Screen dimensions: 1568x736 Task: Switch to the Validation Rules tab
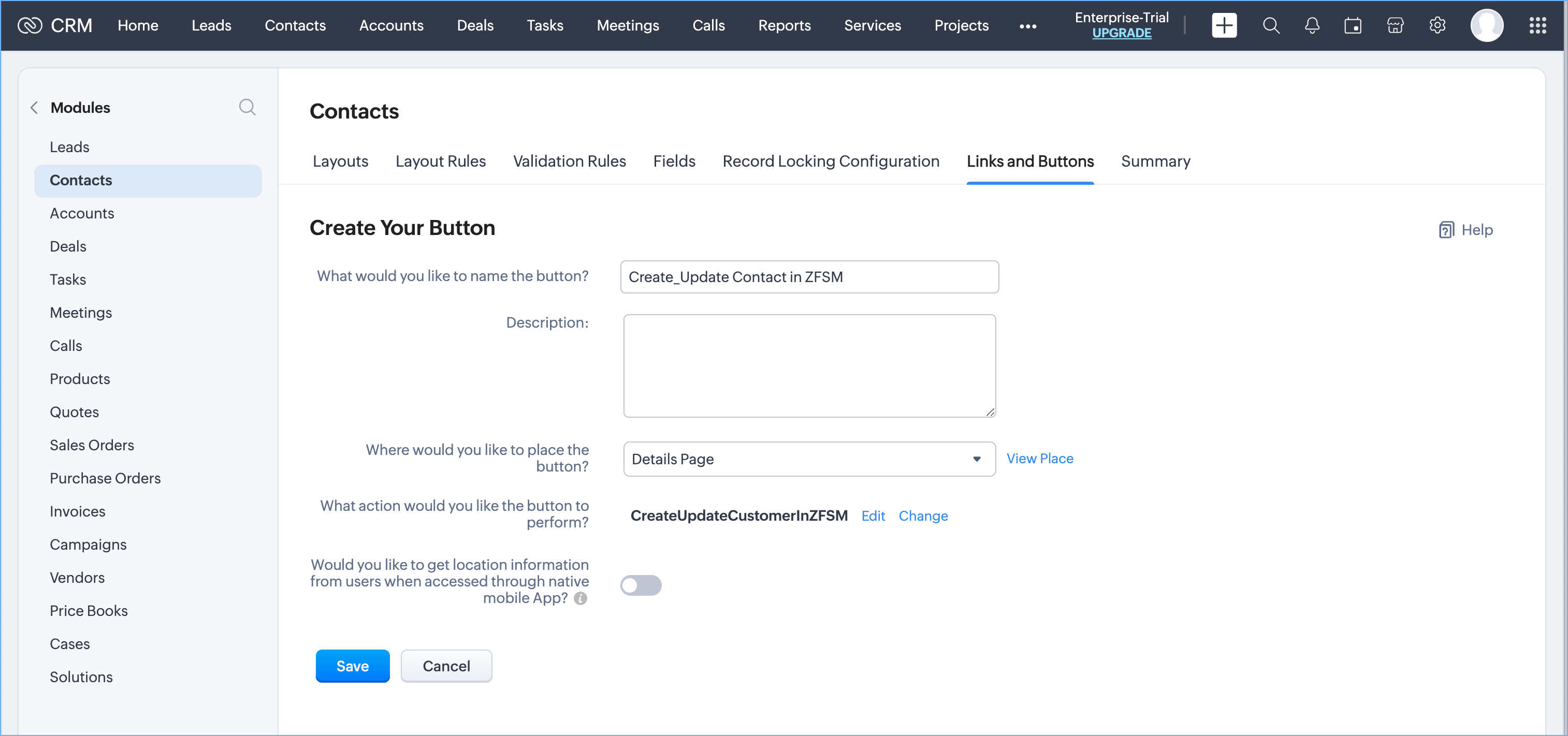[569, 161]
